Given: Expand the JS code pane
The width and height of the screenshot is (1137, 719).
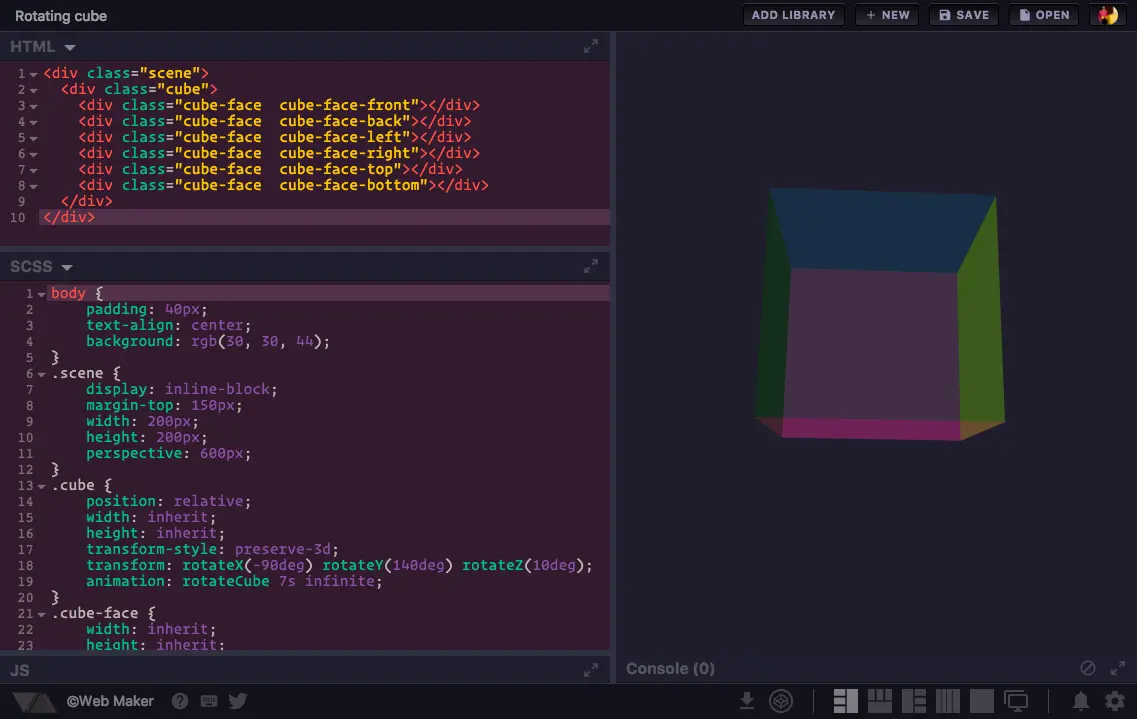Looking at the screenshot, I should 591,670.
